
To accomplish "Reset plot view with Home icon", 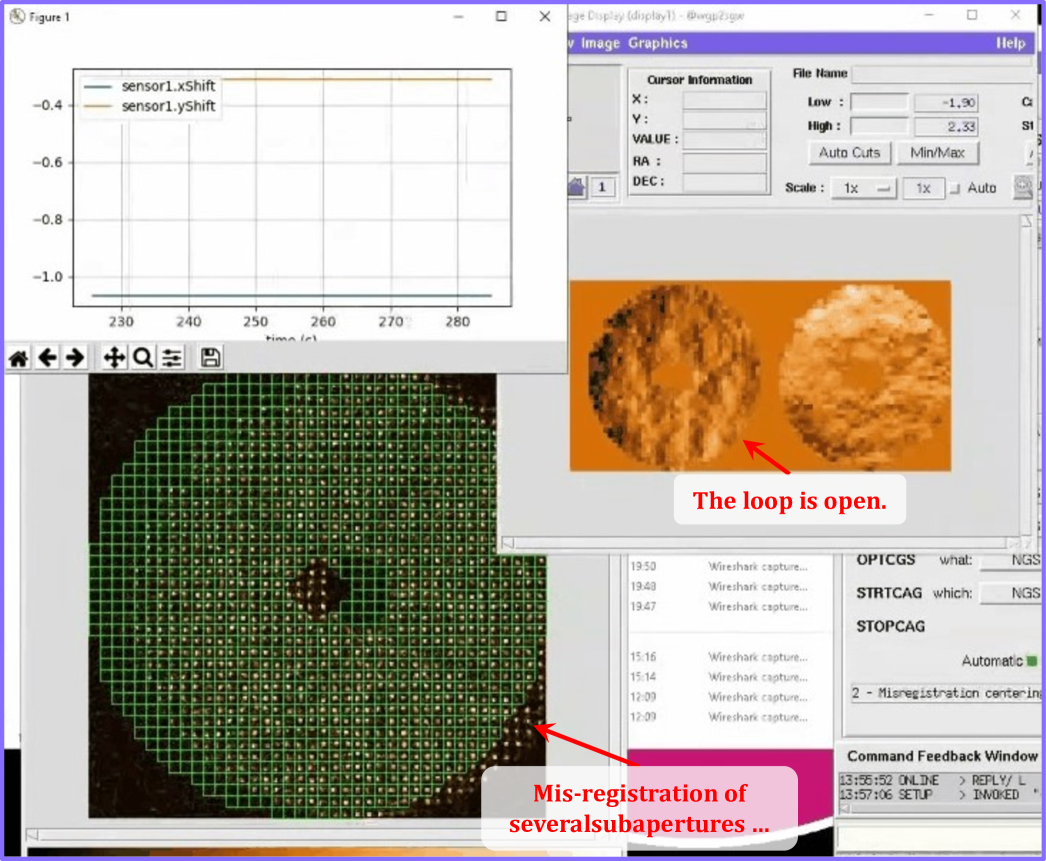I will [18, 358].
